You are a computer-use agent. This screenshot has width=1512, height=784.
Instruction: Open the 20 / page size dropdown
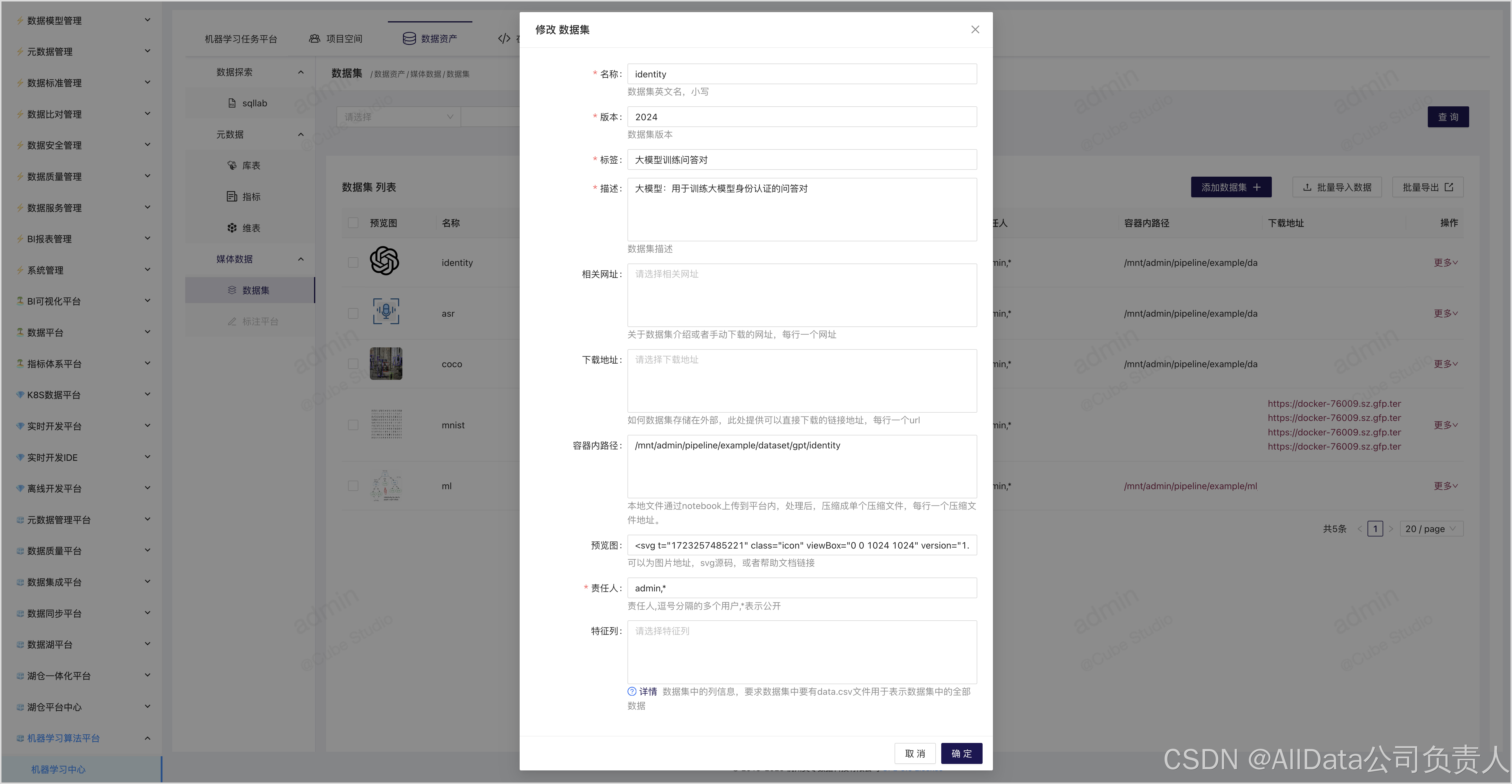(x=1431, y=529)
